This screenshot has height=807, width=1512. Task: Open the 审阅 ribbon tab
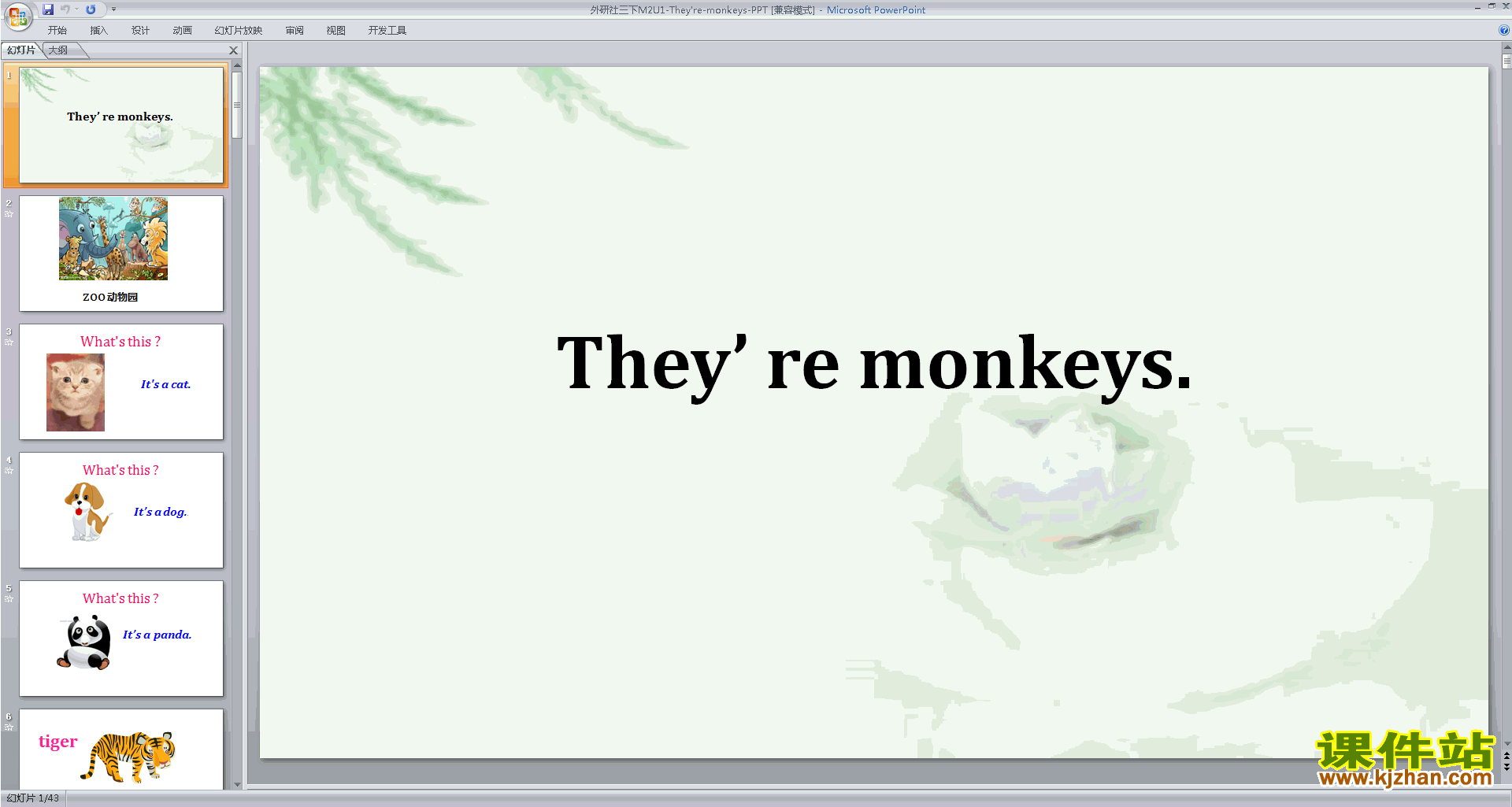(295, 31)
